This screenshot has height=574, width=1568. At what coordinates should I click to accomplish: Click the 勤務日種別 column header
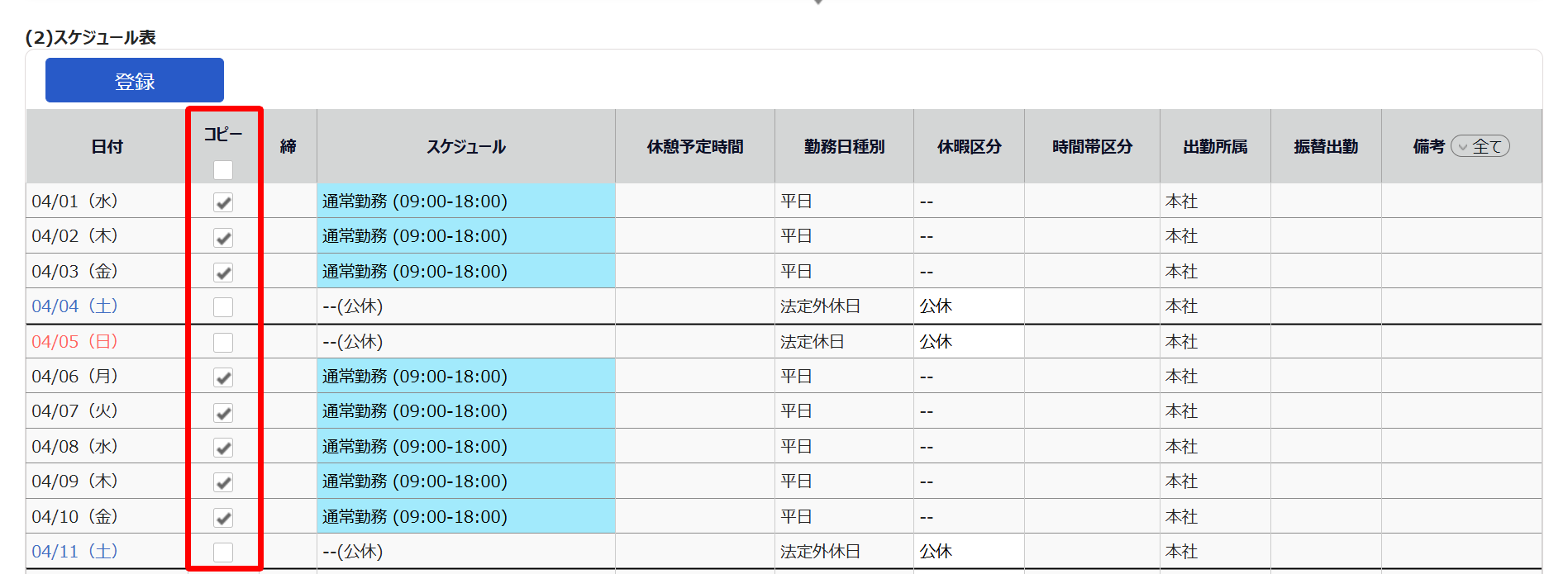tap(844, 146)
